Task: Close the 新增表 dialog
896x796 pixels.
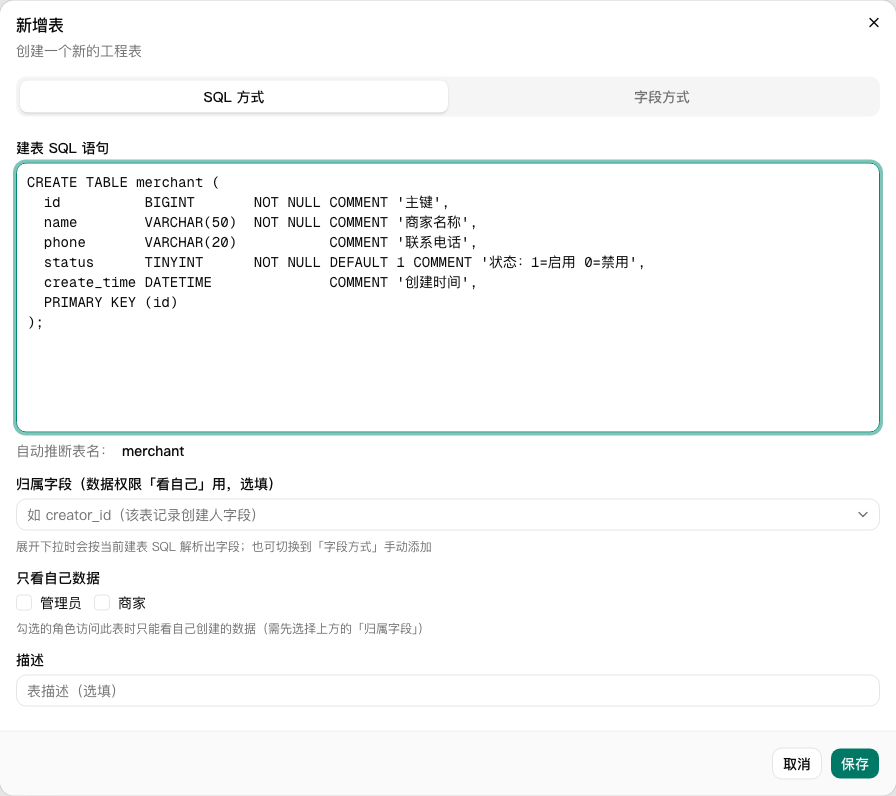Action: pos(873,22)
